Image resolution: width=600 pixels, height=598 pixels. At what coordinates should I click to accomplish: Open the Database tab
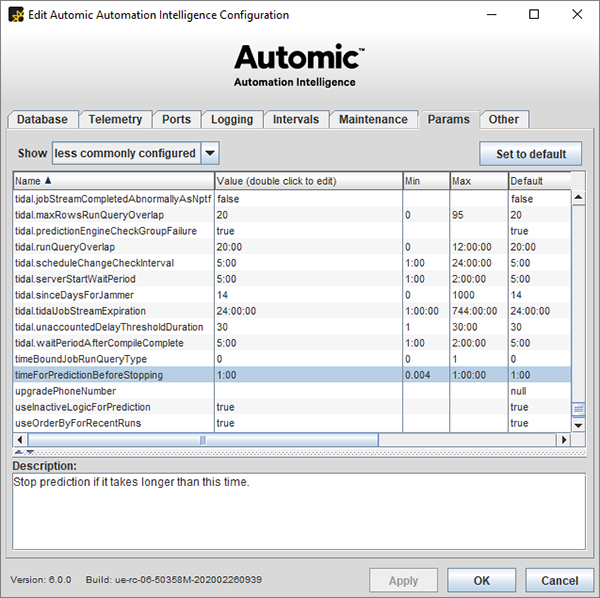[x=42, y=119]
